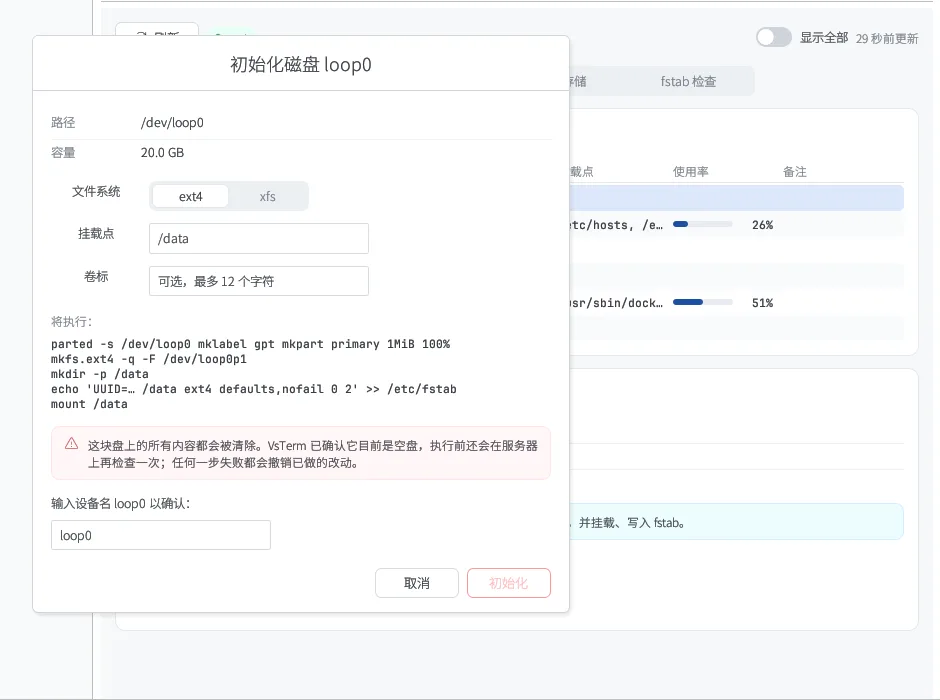Image resolution: width=940 pixels, height=700 pixels.
Task: Select the ext4 file system option
Action: click(191, 197)
